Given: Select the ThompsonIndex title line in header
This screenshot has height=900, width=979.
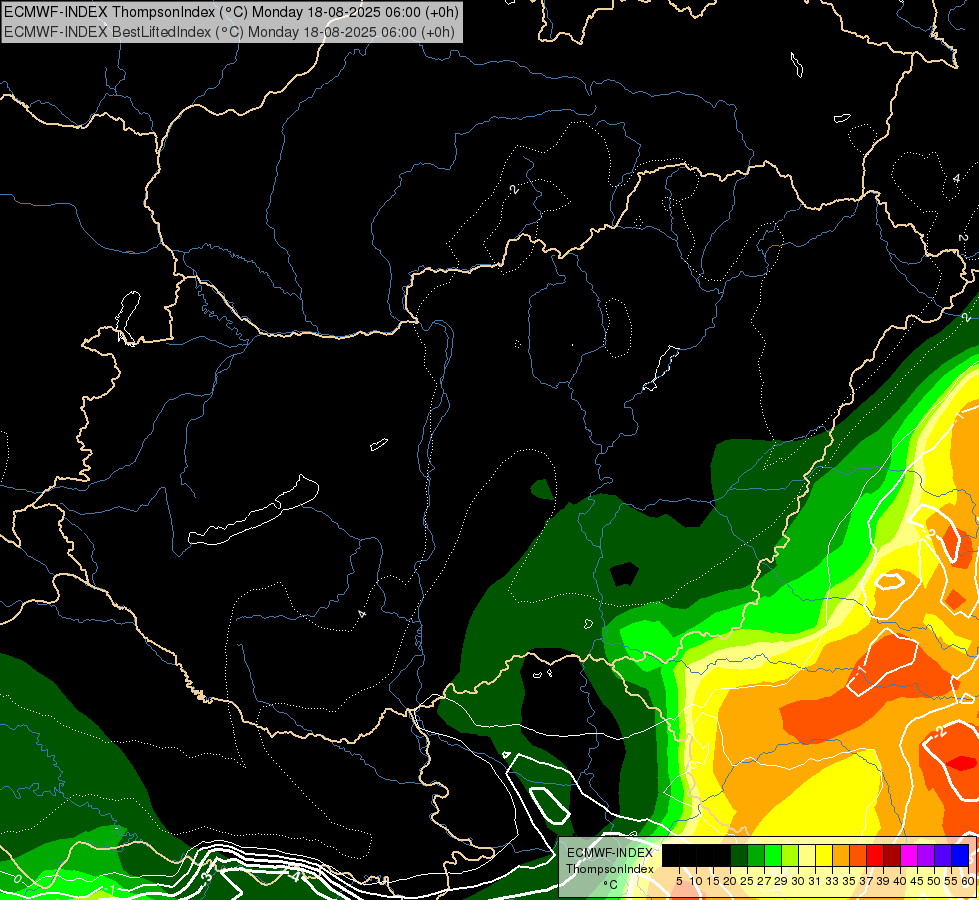Looking at the screenshot, I should [231, 12].
